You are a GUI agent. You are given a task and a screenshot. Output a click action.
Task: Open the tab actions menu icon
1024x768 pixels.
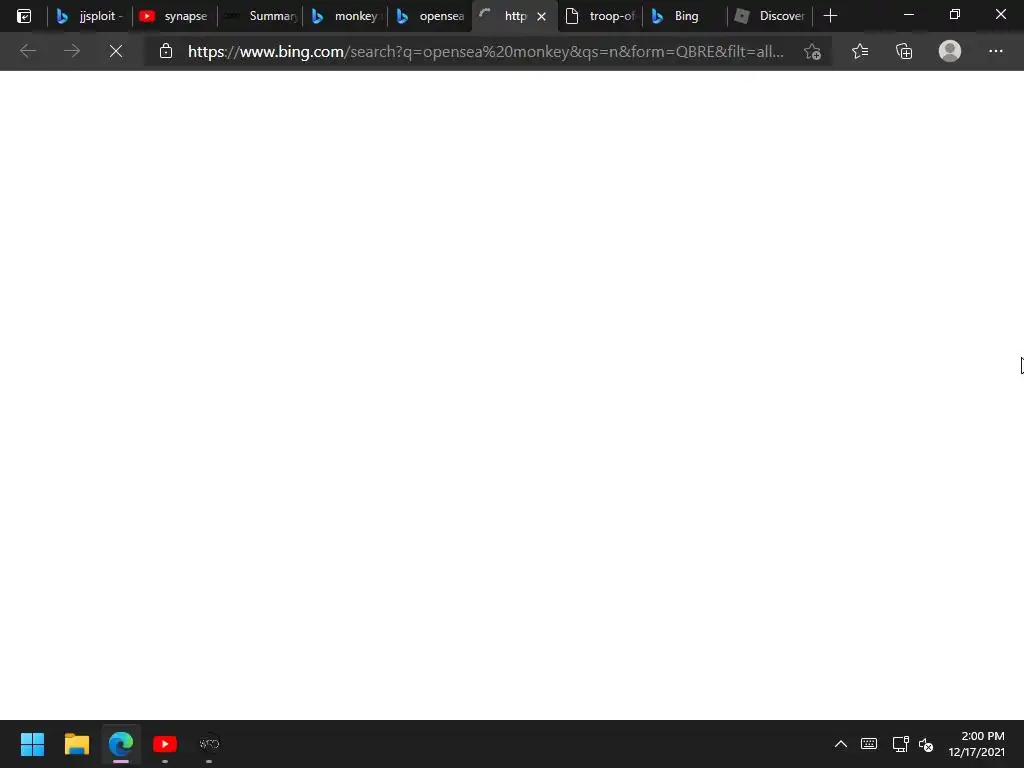(x=24, y=16)
